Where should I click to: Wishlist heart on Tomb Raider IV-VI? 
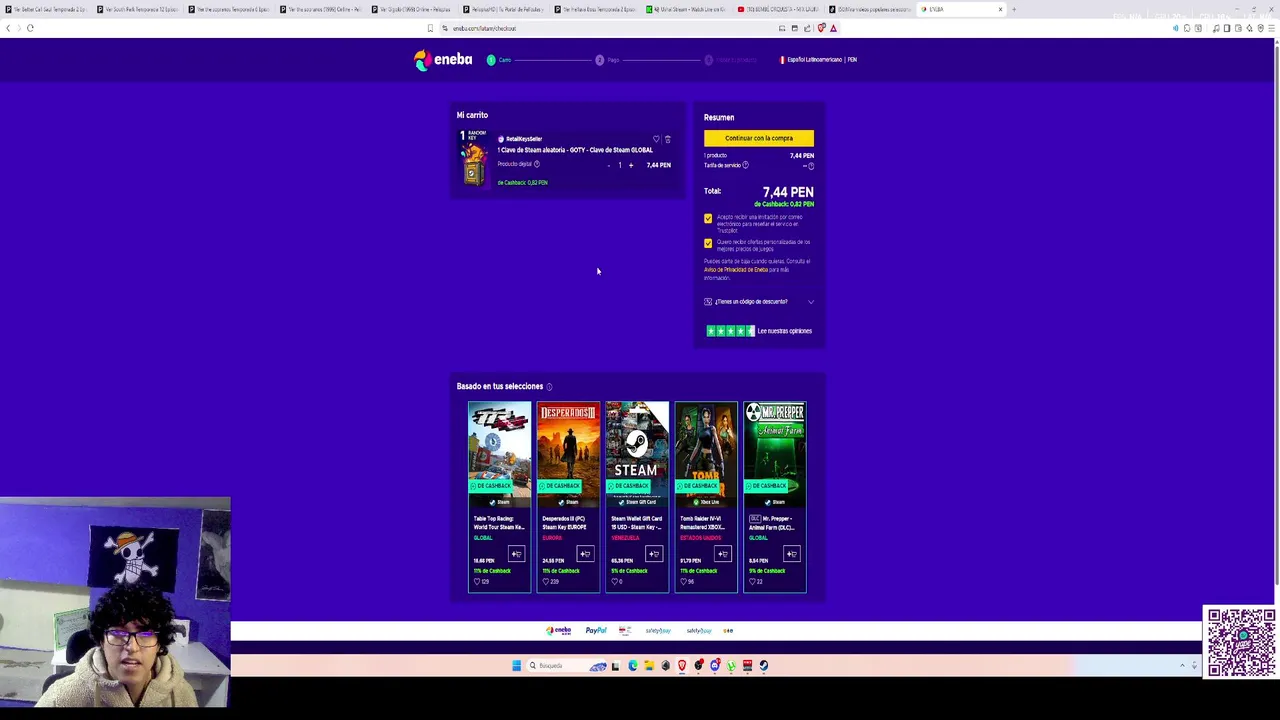(684, 581)
